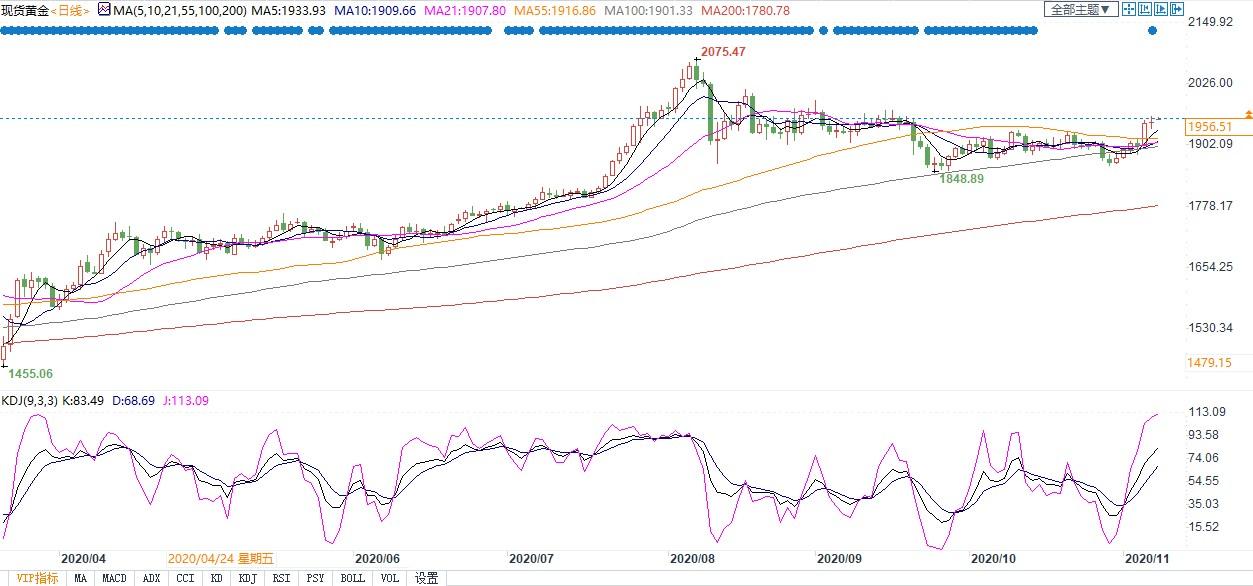Image resolution: width=1253 pixels, height=586 pixels.
Task: Click the crosshair cursor icon in top toolbar
Action: [x=1129, y=9]
